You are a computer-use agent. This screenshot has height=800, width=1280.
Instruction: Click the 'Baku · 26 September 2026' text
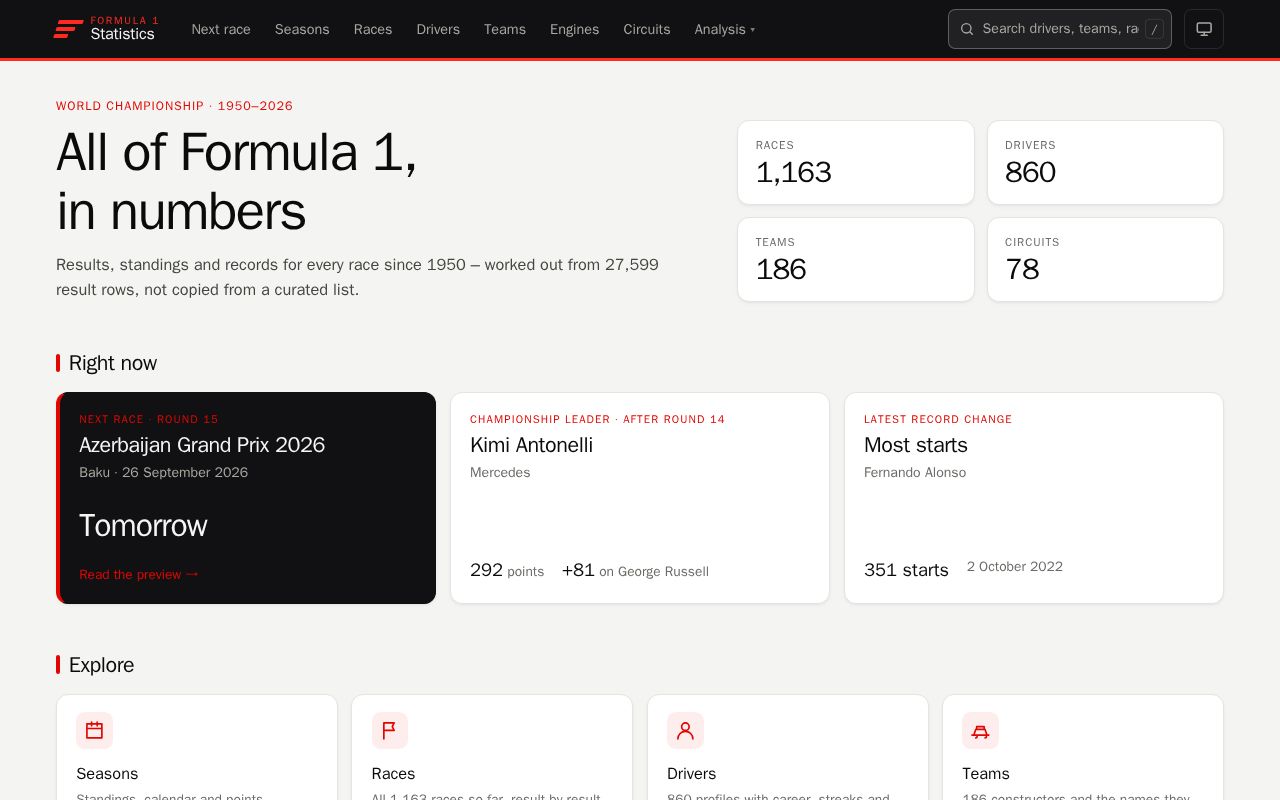pyautogui.click(x=164, y=472)
